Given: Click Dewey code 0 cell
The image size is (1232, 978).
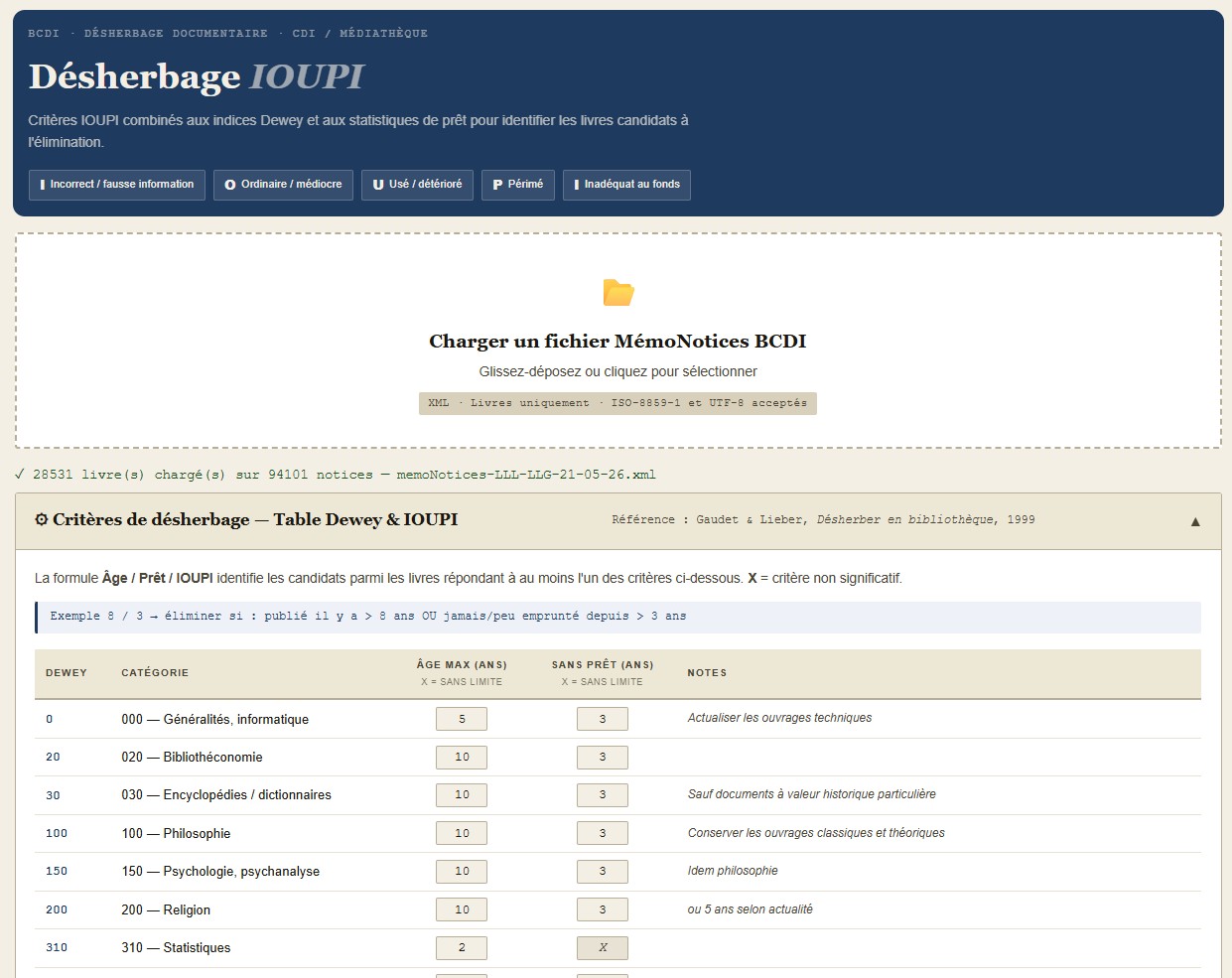Looking at the screenshot, I should point(50,720).
